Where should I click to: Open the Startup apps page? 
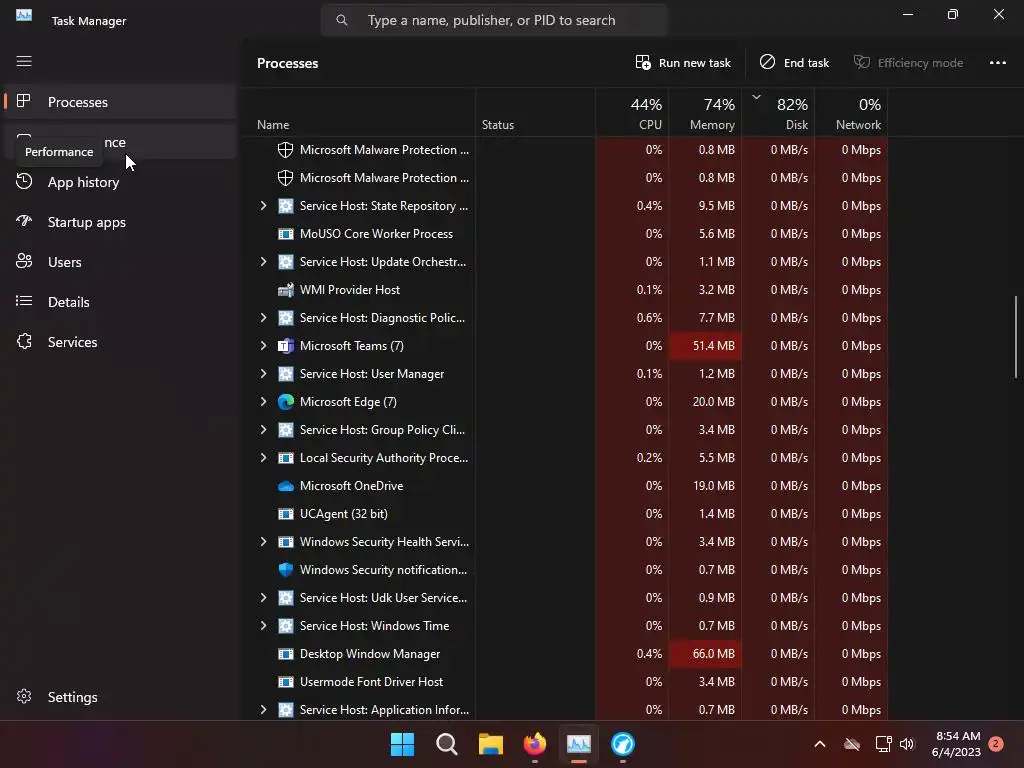coord(120,222)
